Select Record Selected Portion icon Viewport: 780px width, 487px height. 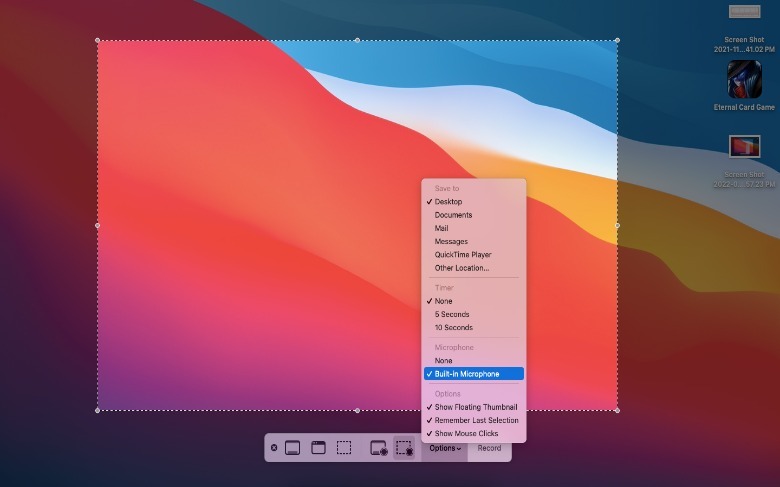404,448
